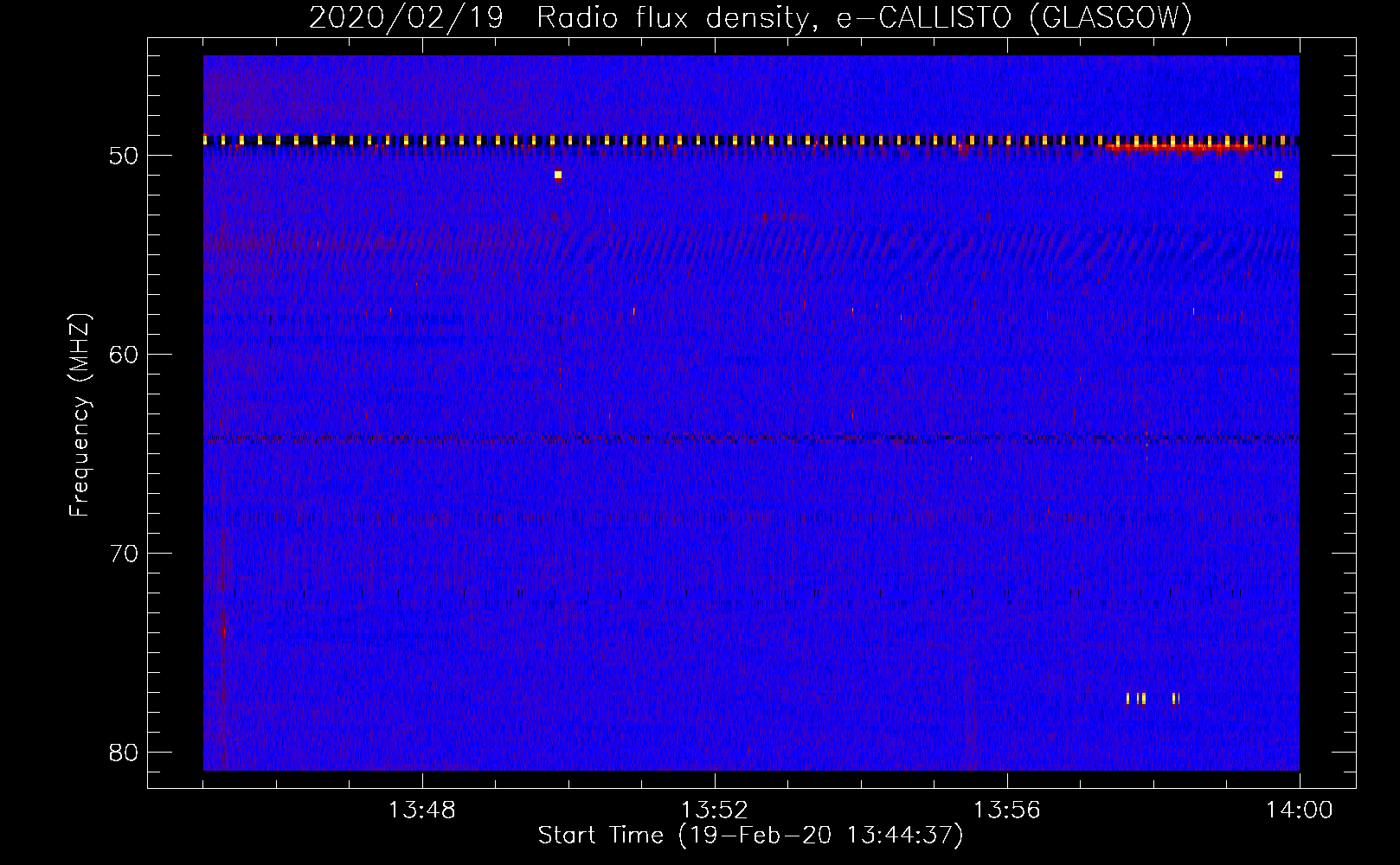Click the 13:56 time tick label
The height and width of the screenshot is (865, 1400).
pos(1007,811)
